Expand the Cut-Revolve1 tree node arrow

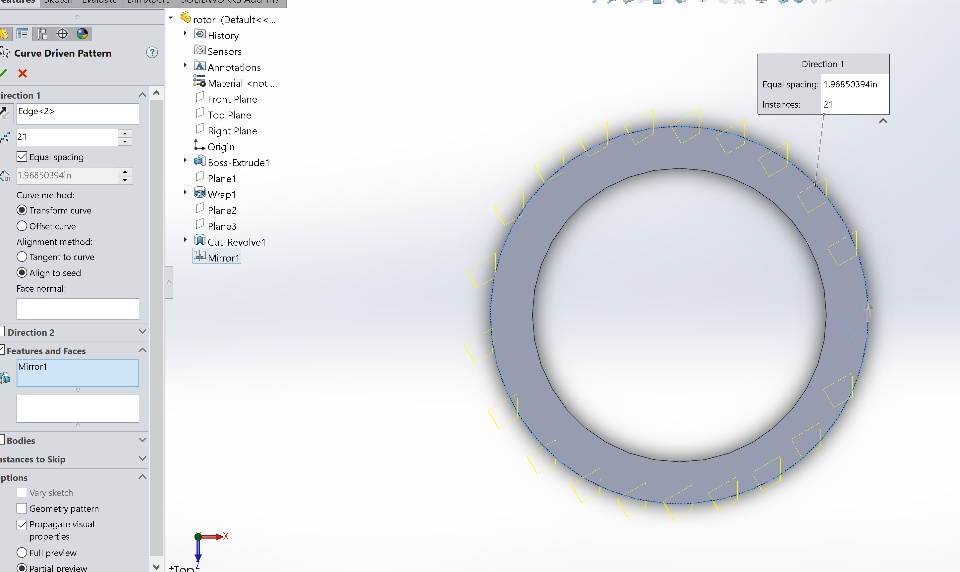point(185,240)
